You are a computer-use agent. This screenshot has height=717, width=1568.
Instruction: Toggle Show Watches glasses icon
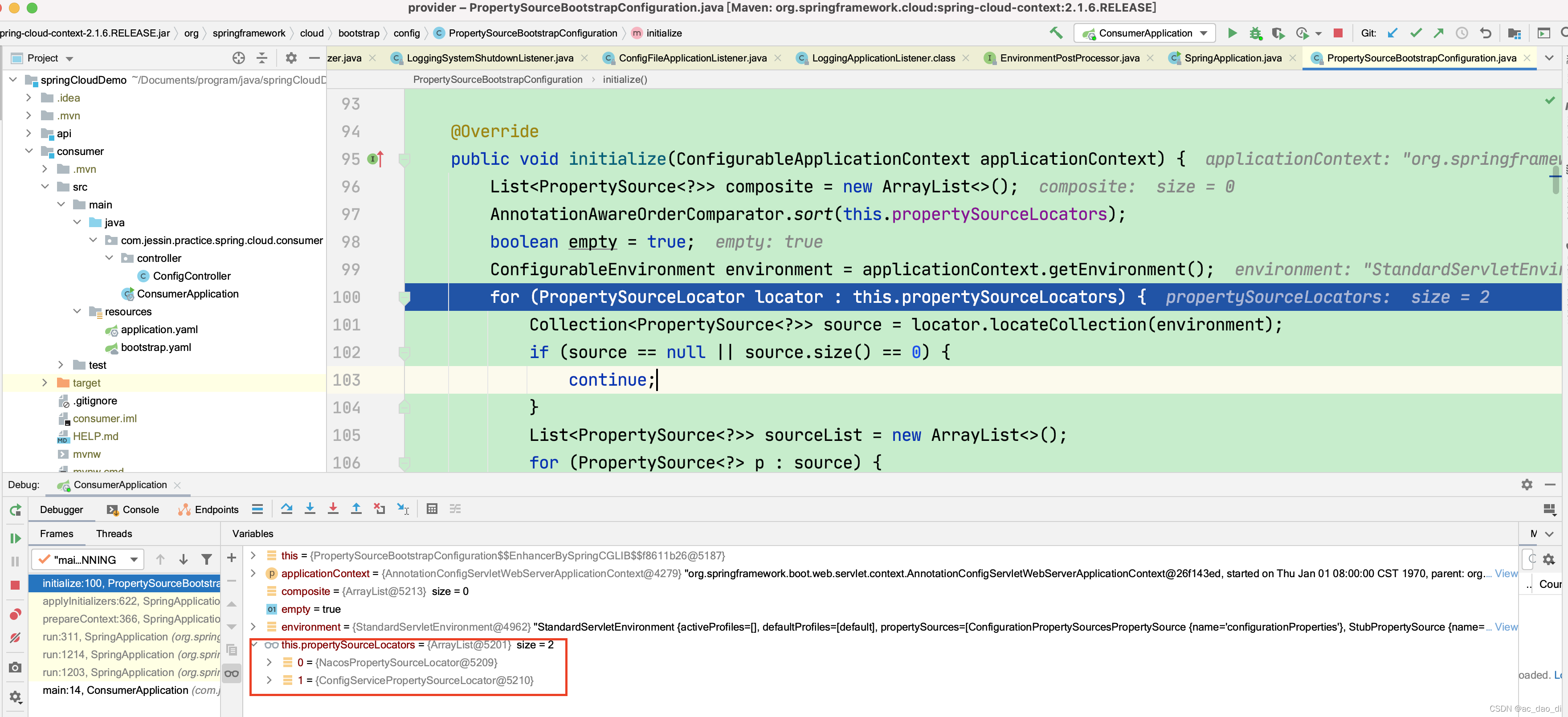tap(231, 673)
